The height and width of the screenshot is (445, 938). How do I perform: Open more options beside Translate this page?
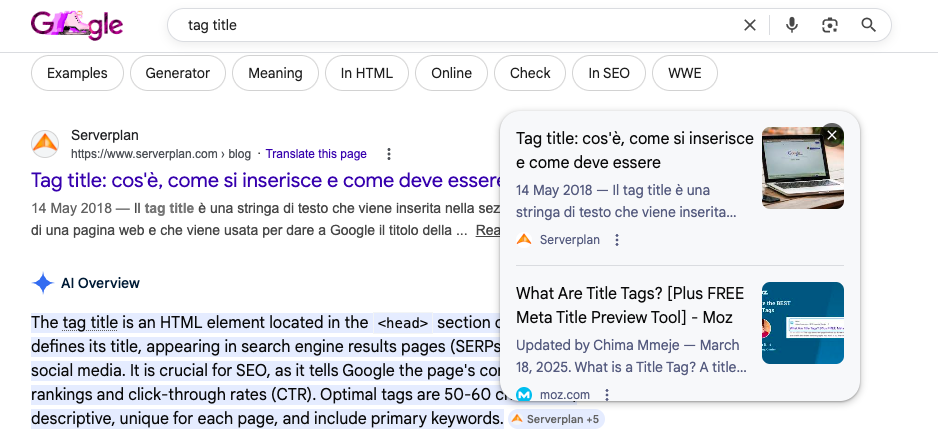click(x=389, y=154)
